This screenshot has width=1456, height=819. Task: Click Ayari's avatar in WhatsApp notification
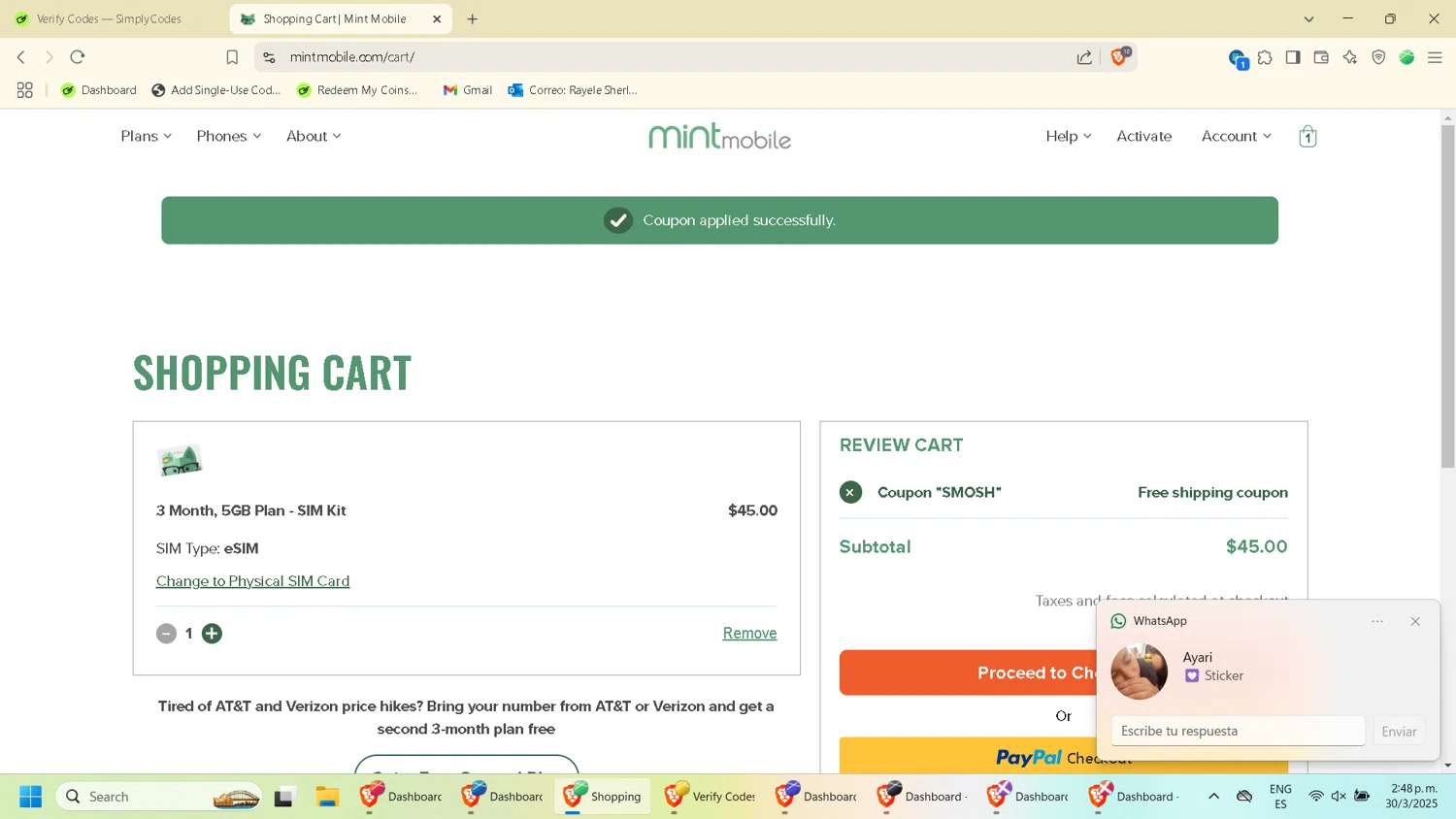(x=1140, y=671)
